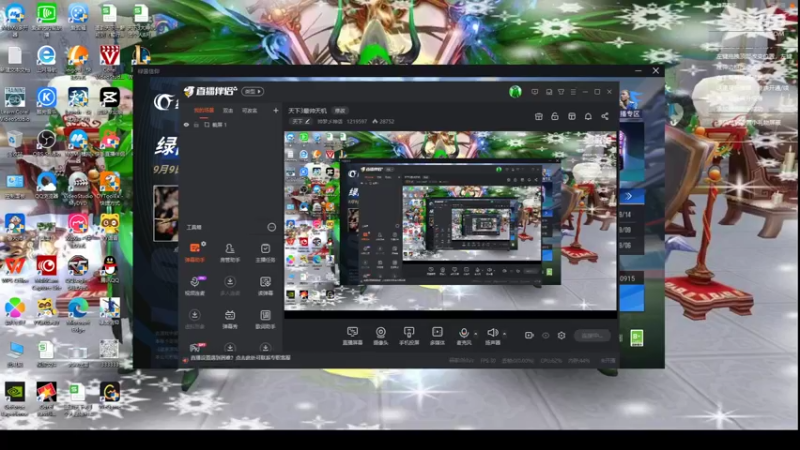800x450 pixels.
Task: Open the 类型 pill beside the logo
Action: pyautogui.click(x=253, y=91)
